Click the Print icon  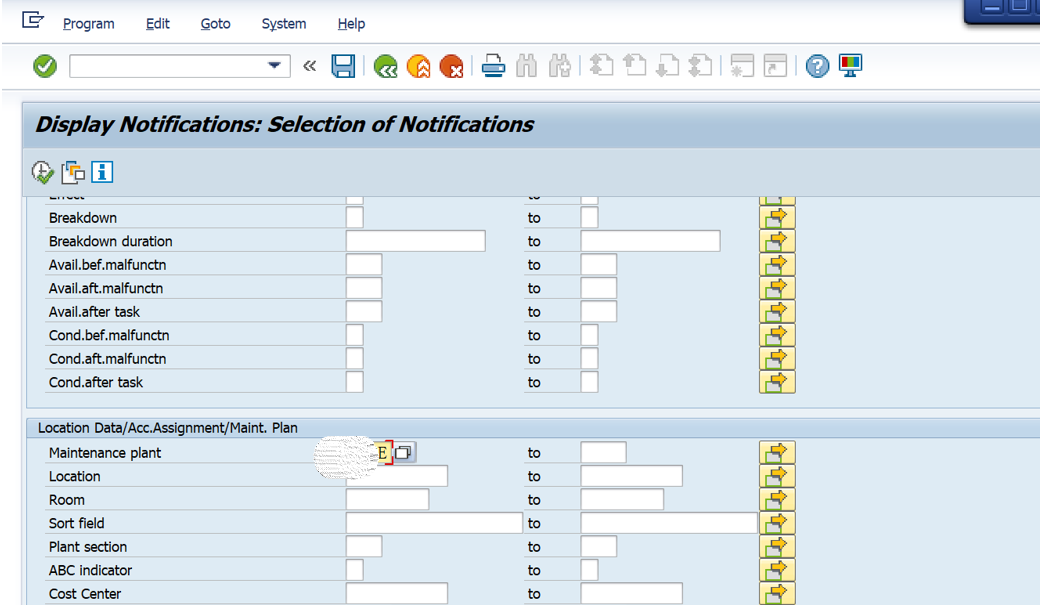(x=493, y=65)
